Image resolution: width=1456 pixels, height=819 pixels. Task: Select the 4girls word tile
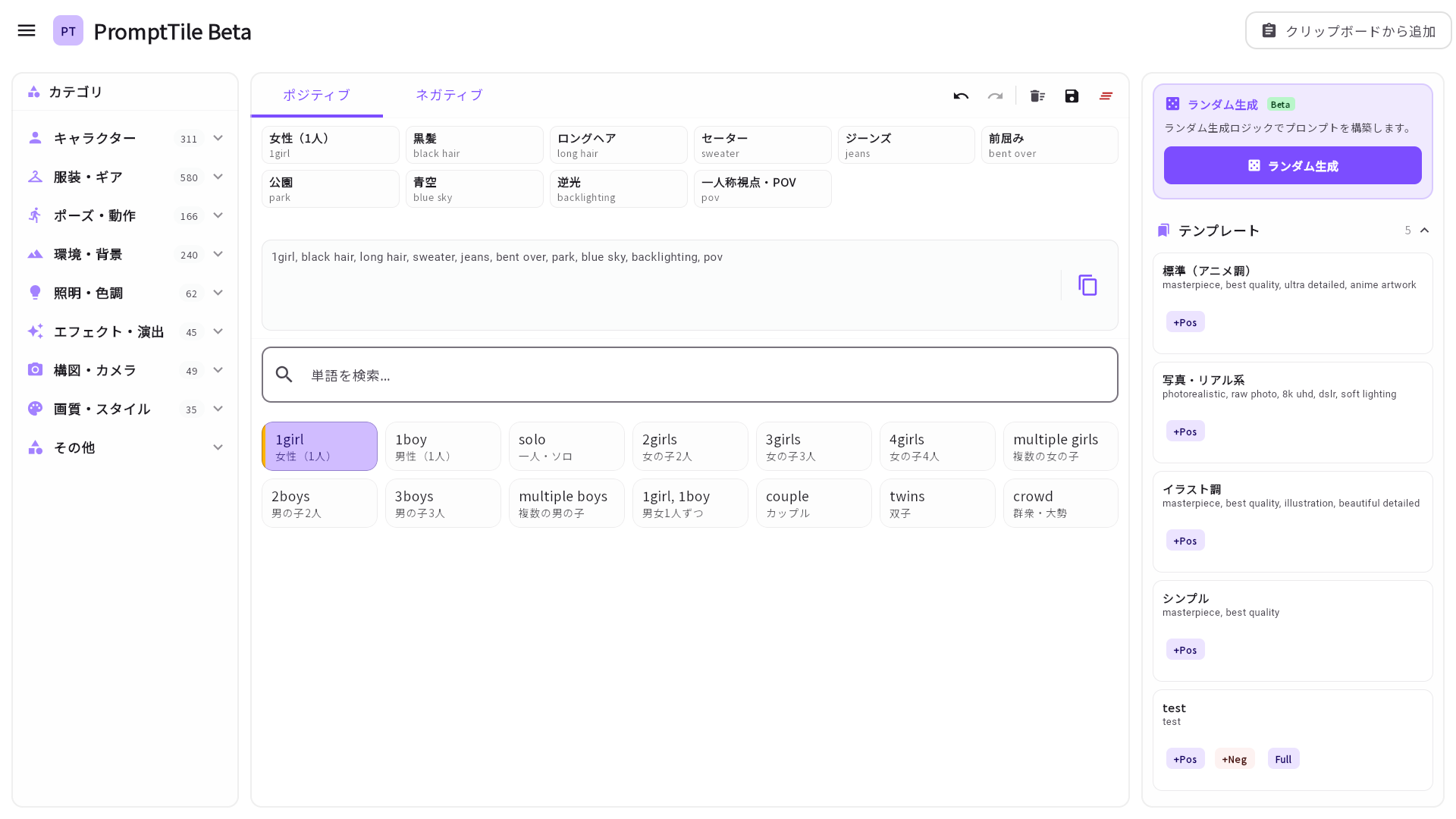click(x=937, y=447)
